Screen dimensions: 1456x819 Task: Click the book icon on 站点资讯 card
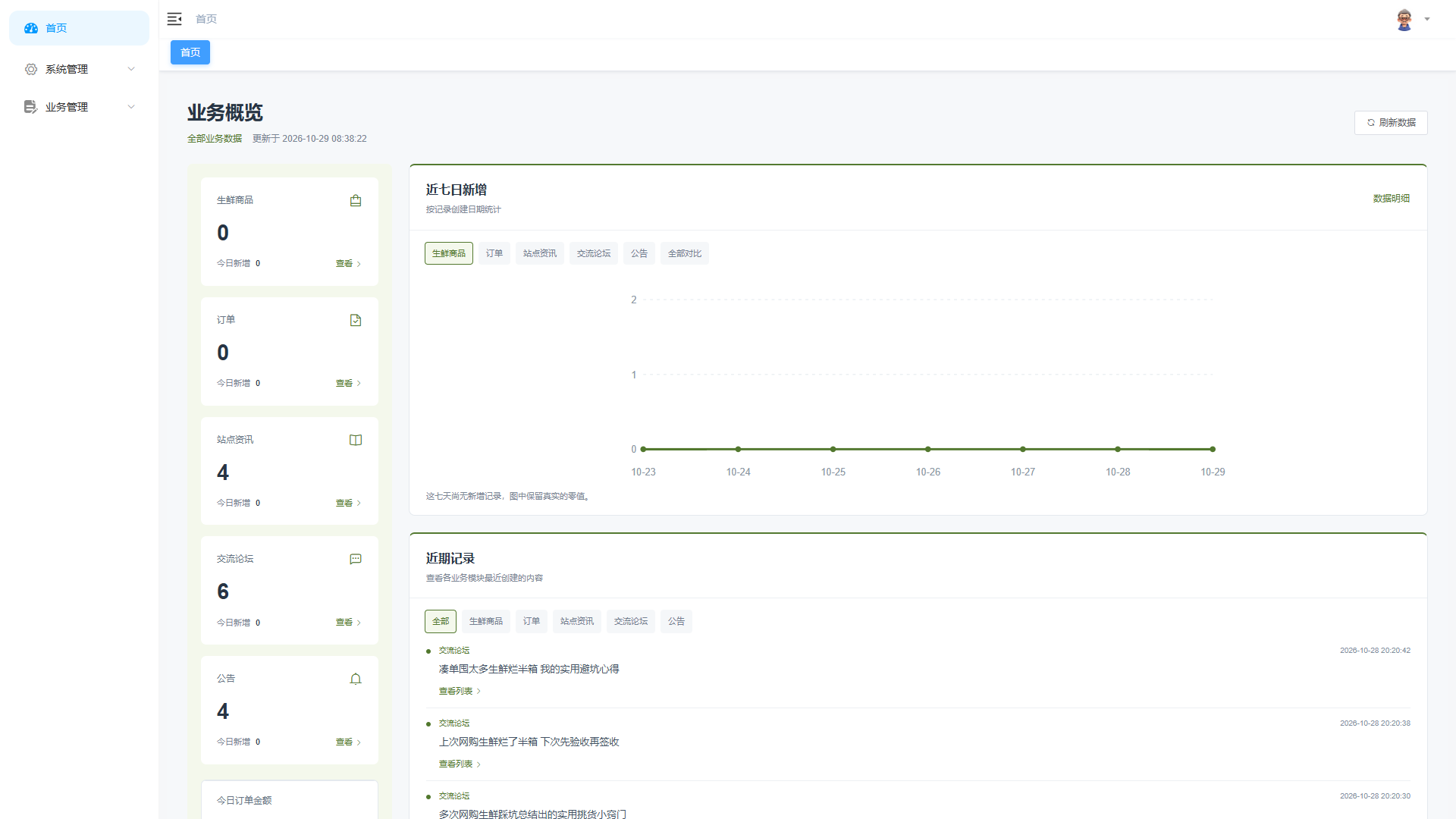356,440
